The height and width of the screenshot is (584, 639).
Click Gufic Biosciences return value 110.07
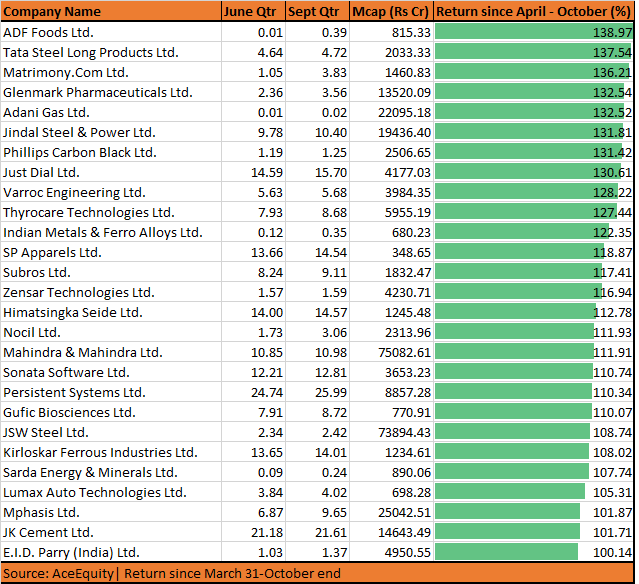[x=612, y=412]
